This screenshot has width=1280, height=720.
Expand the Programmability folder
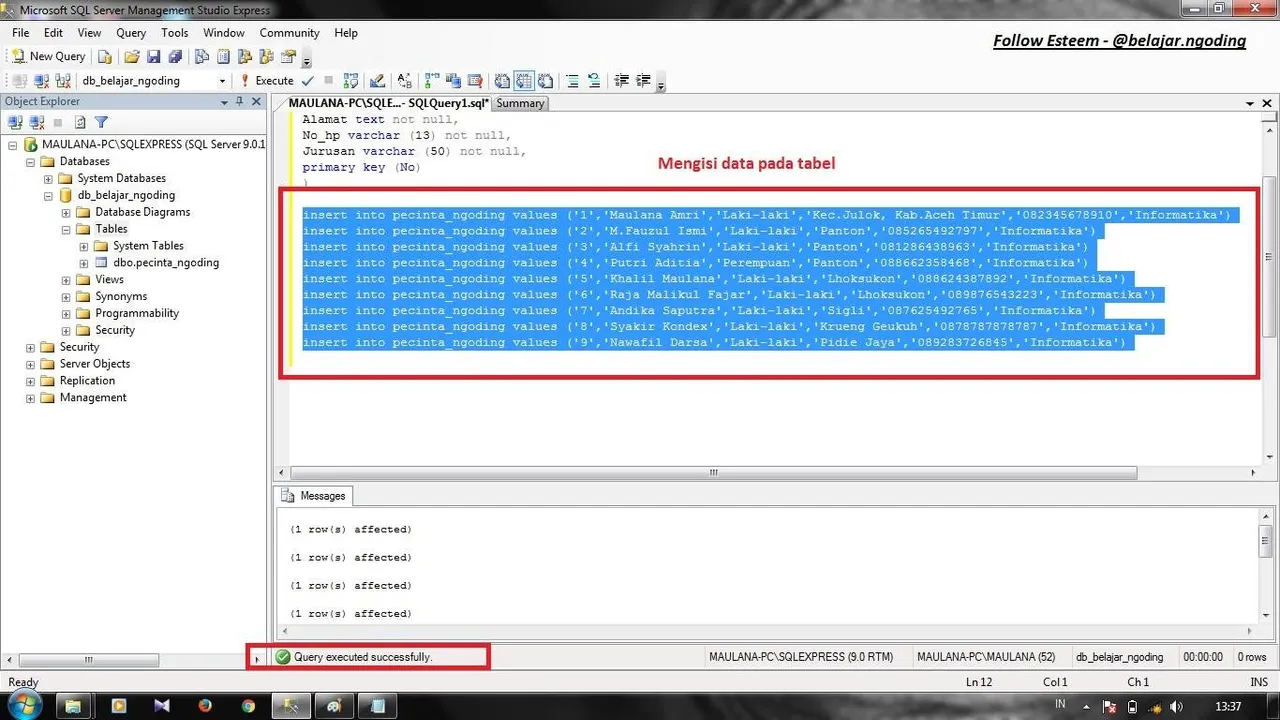pos(66,314)
